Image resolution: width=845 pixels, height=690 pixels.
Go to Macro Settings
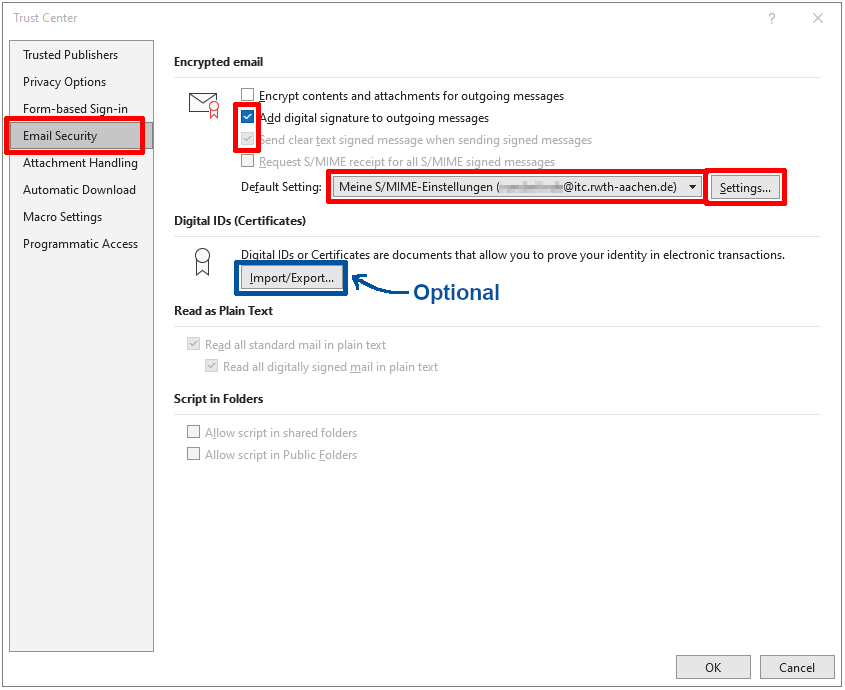(64, 216)
